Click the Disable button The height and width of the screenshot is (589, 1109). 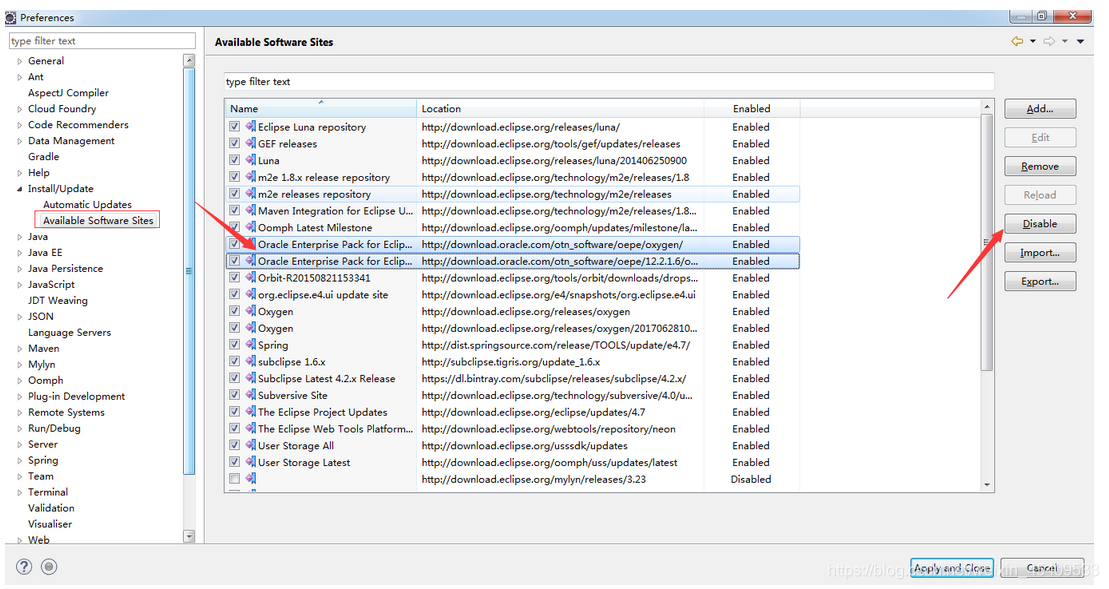pos(1040,223)
